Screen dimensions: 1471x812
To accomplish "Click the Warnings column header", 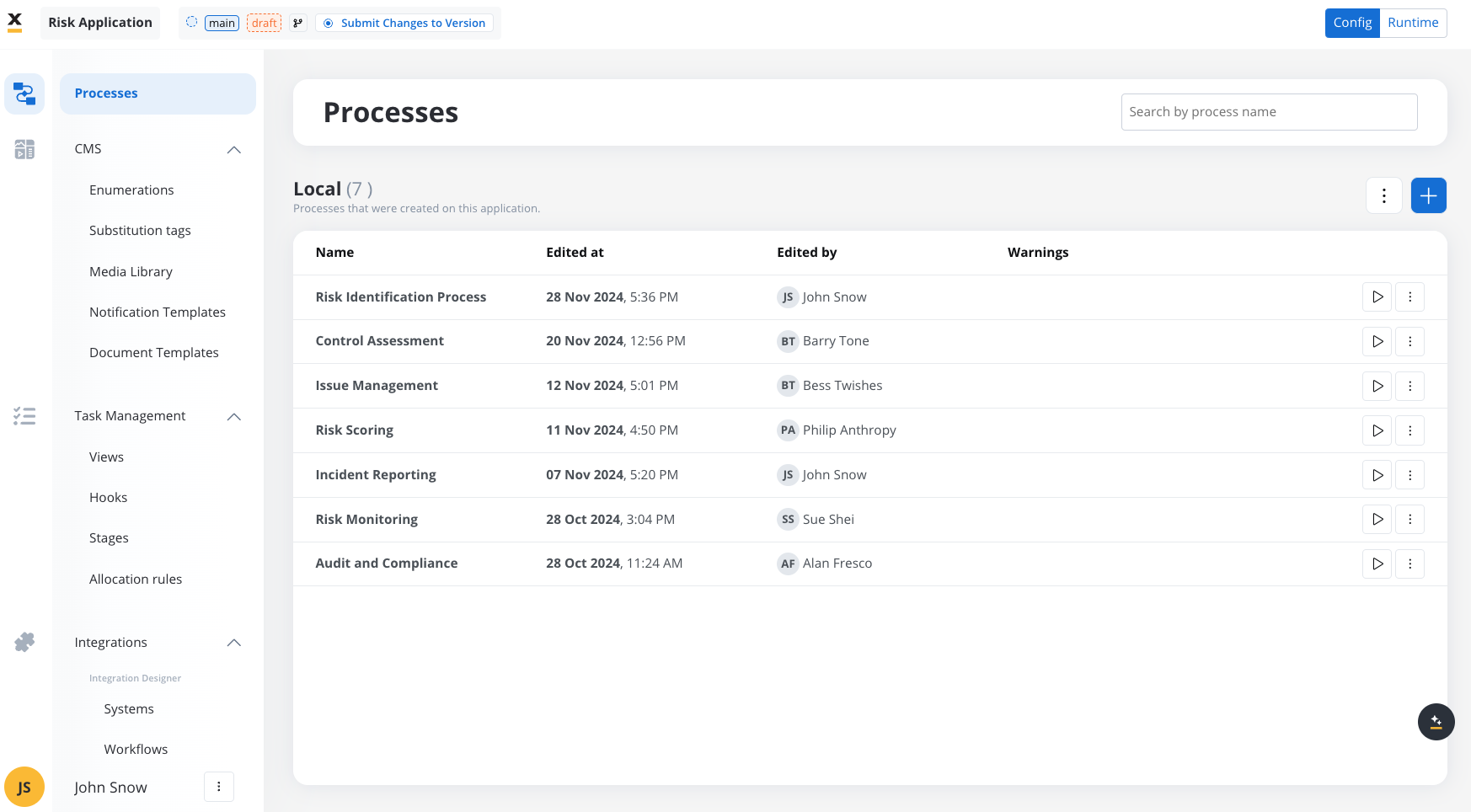I will point(1038,253).
